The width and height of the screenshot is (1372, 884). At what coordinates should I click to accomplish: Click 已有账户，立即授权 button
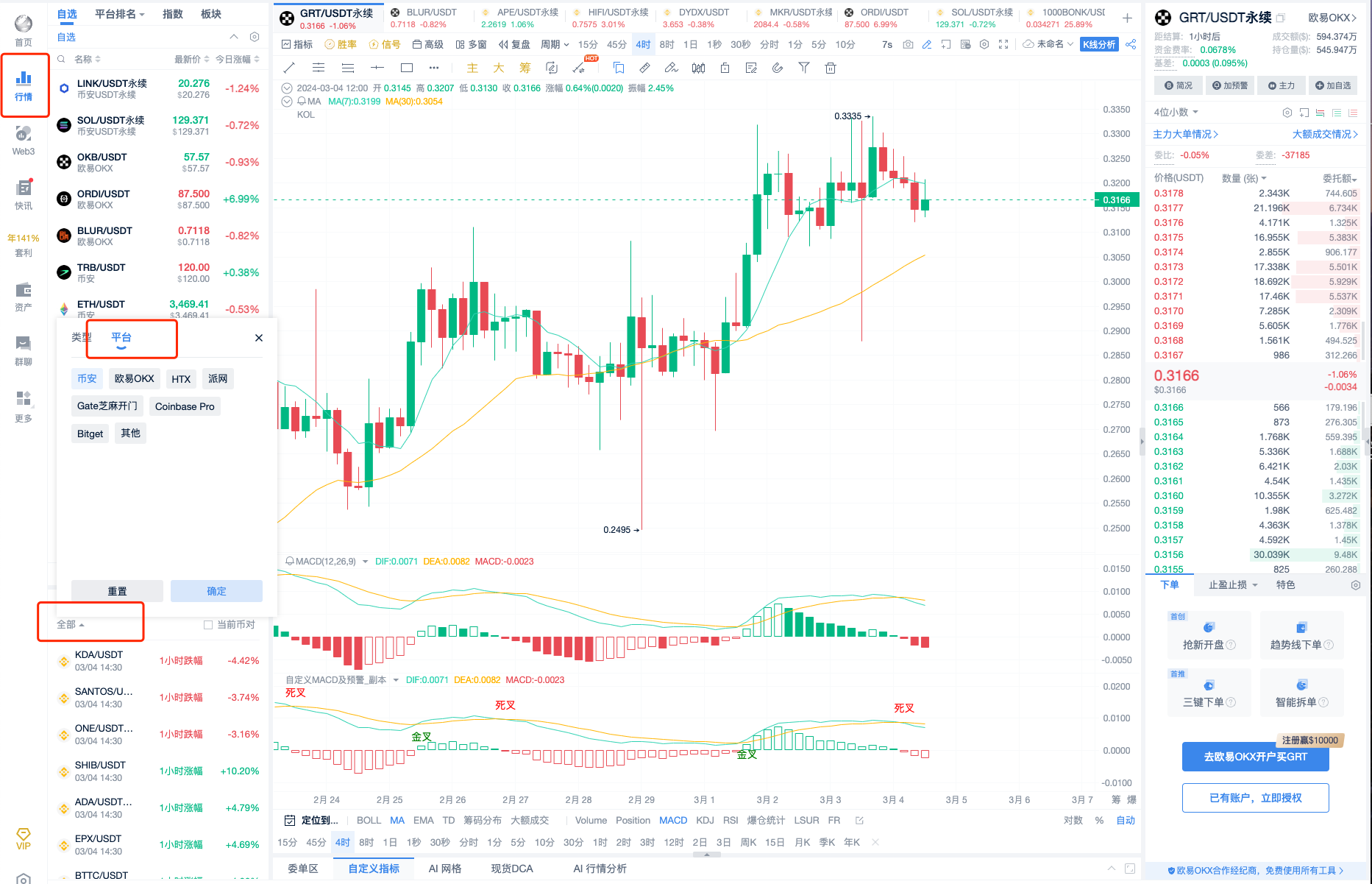[1255, 798]
